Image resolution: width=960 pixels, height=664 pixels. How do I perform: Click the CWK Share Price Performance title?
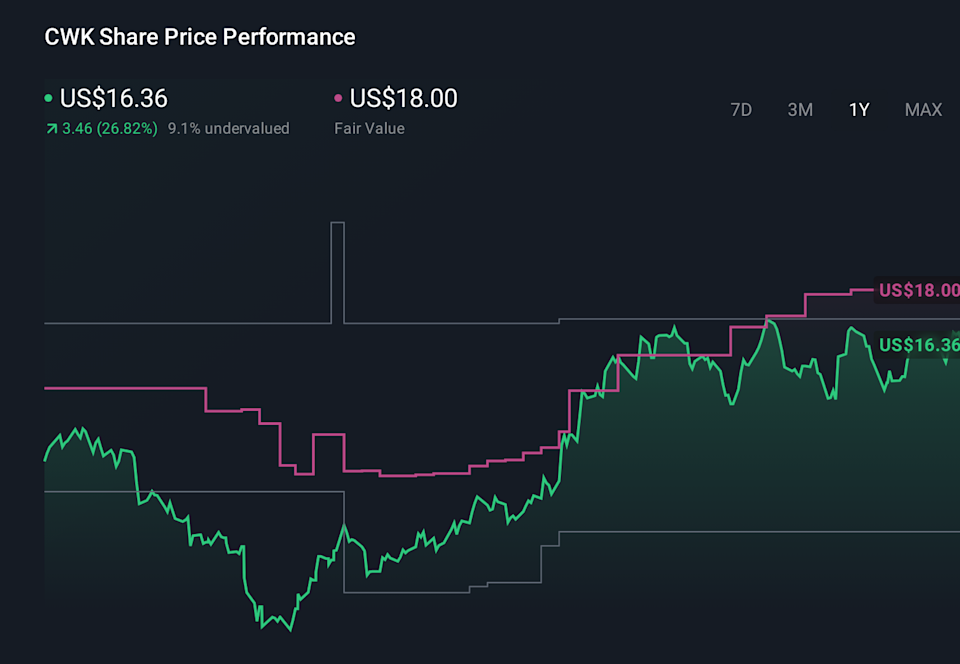(x=200, y=37)
